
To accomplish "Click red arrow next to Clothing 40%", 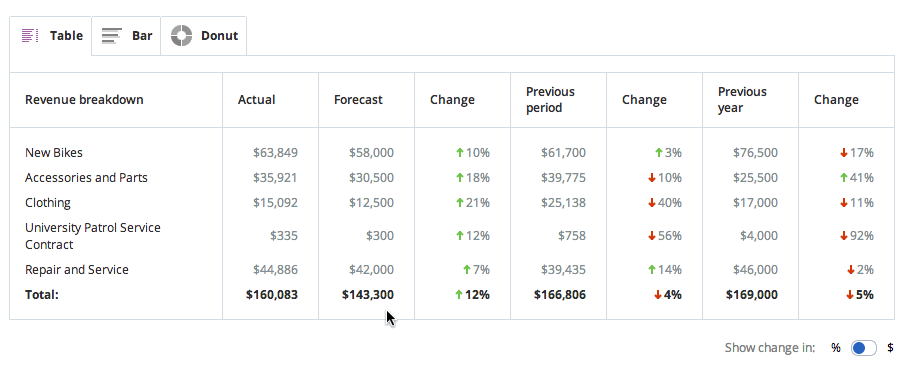I will [652, 203].
